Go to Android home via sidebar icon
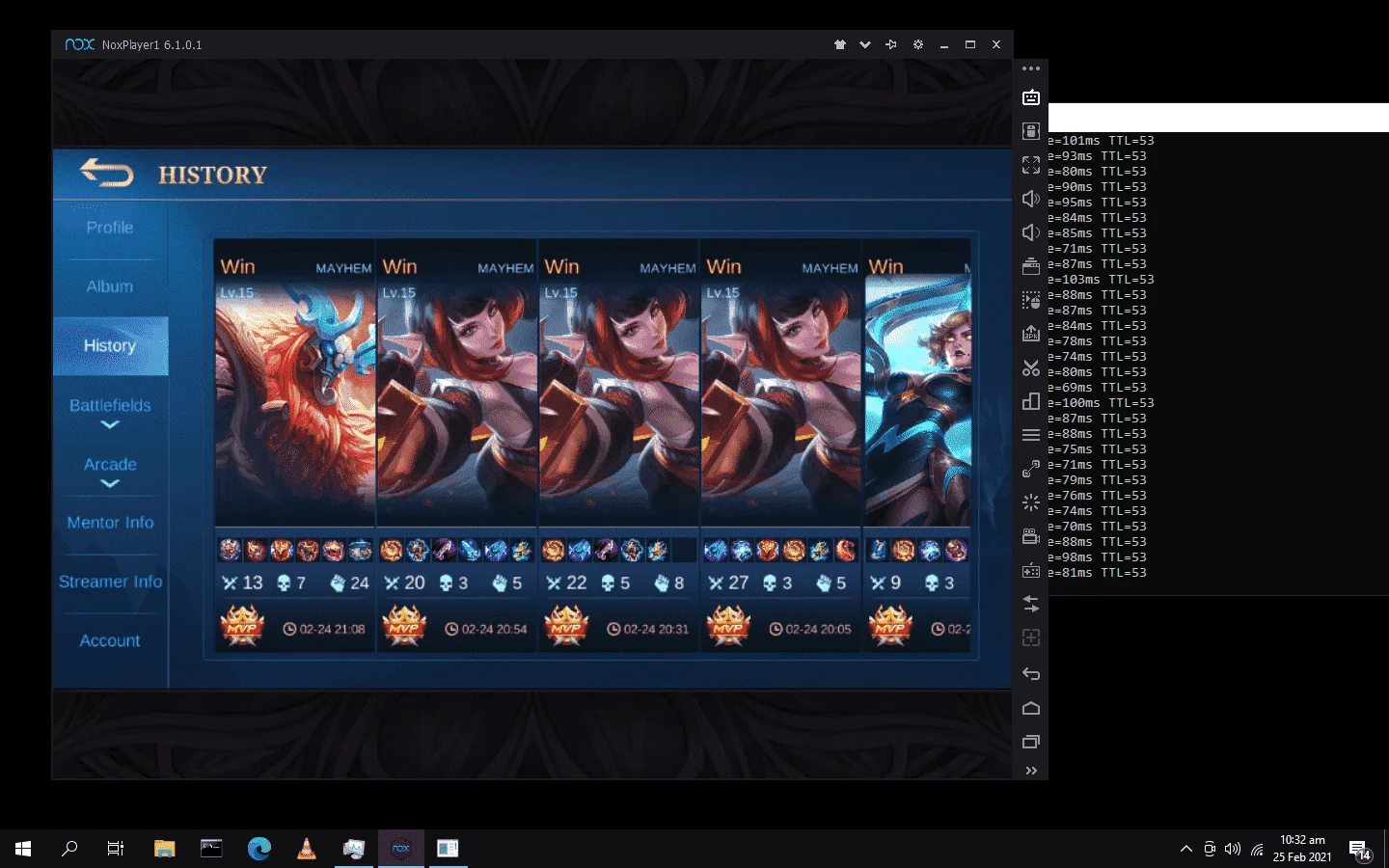Screen dimensions: 1389x868 [x=1031, y=708]
